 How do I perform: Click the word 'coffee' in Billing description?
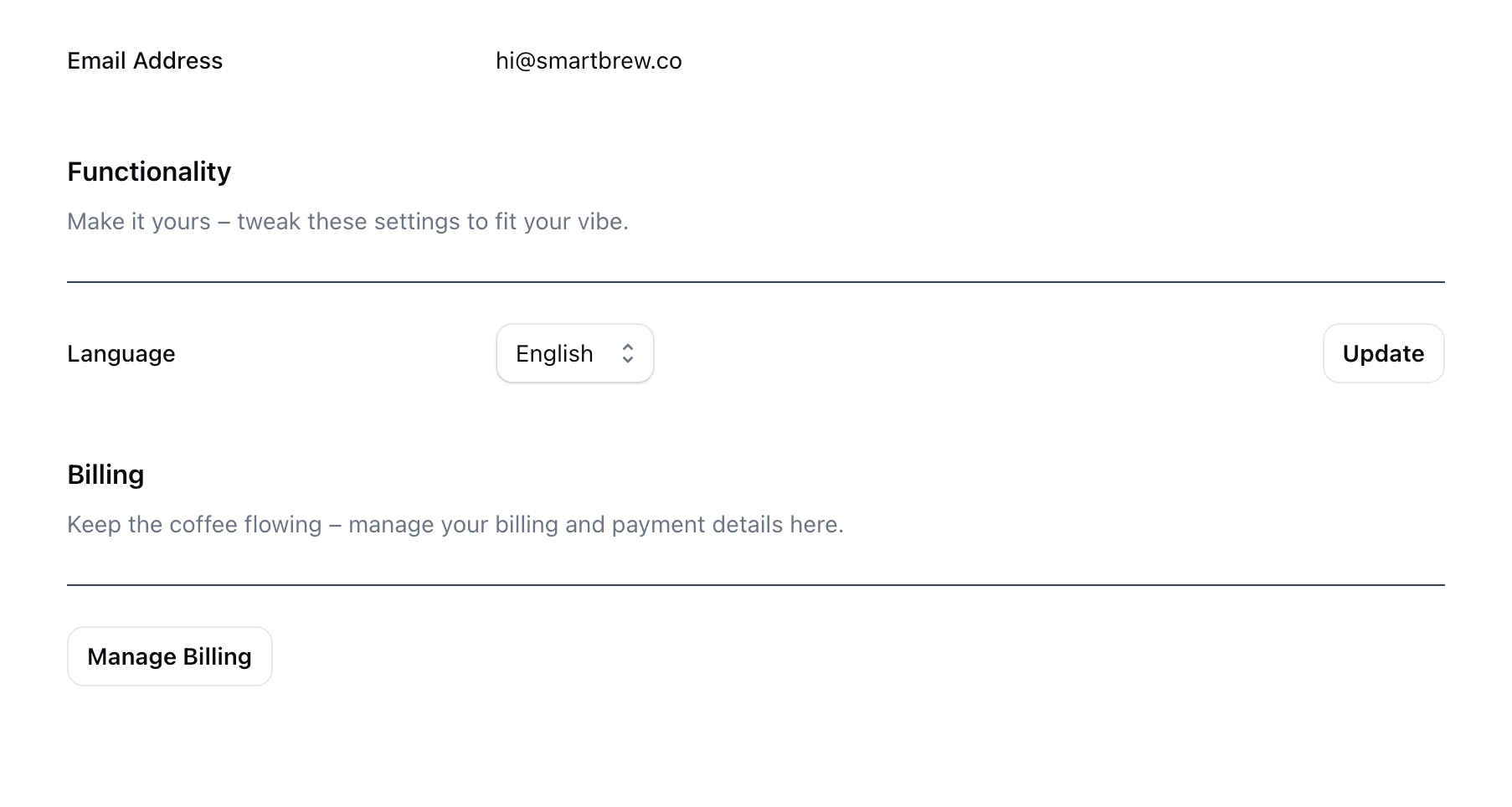click(203, 525)
